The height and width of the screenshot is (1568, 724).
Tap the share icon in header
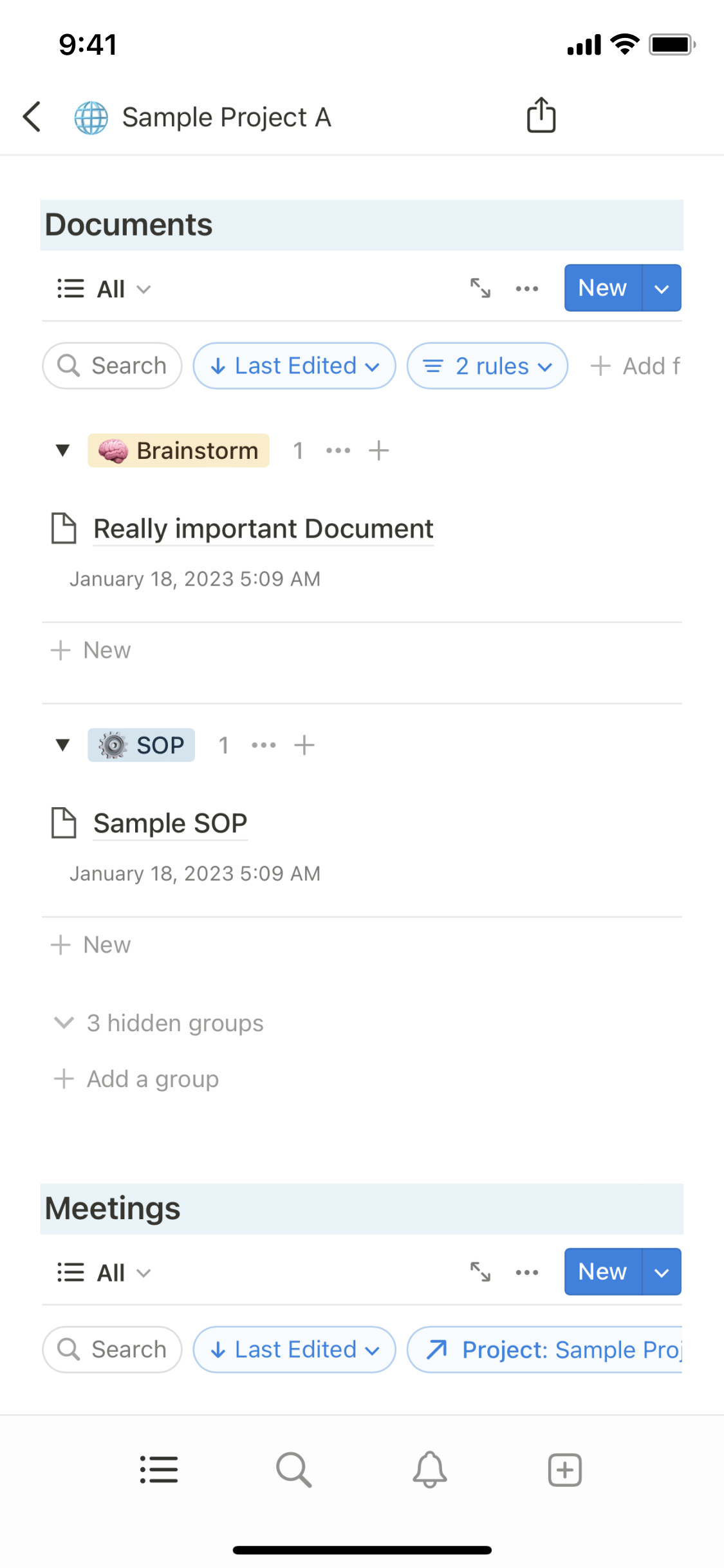tap(541, 116)
